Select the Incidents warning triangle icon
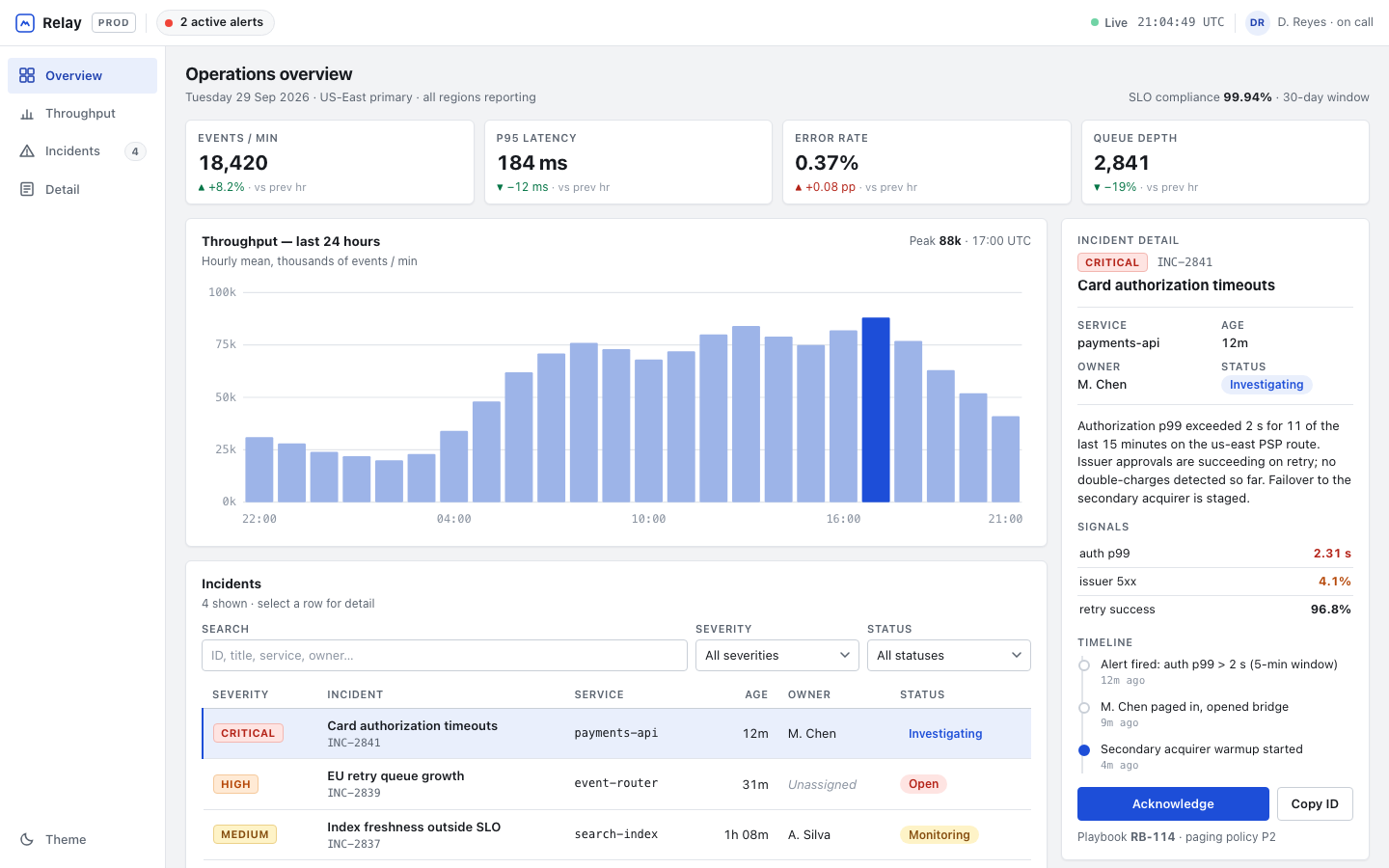Screen dimensions: 1389x868 click(x=27, y=151)
